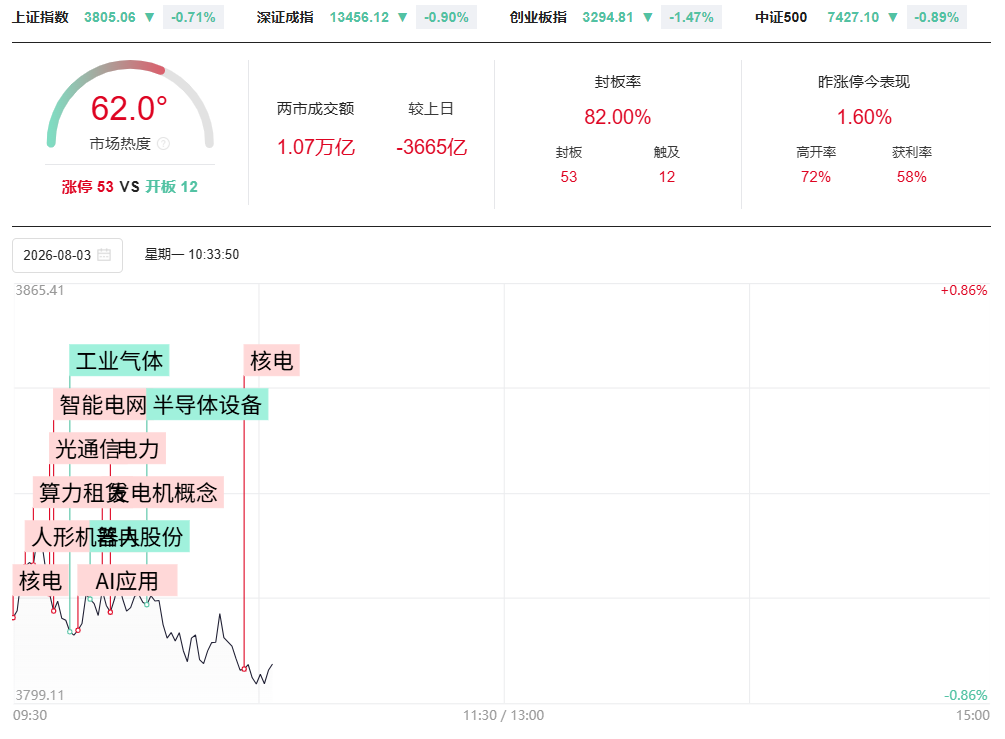
Task: Click the 核电 tag near chart middle
Action: [271, 361]
